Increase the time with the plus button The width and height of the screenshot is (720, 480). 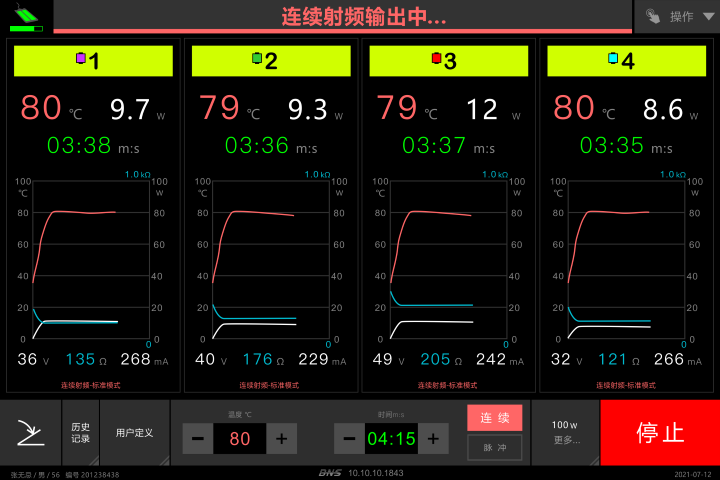433,439
